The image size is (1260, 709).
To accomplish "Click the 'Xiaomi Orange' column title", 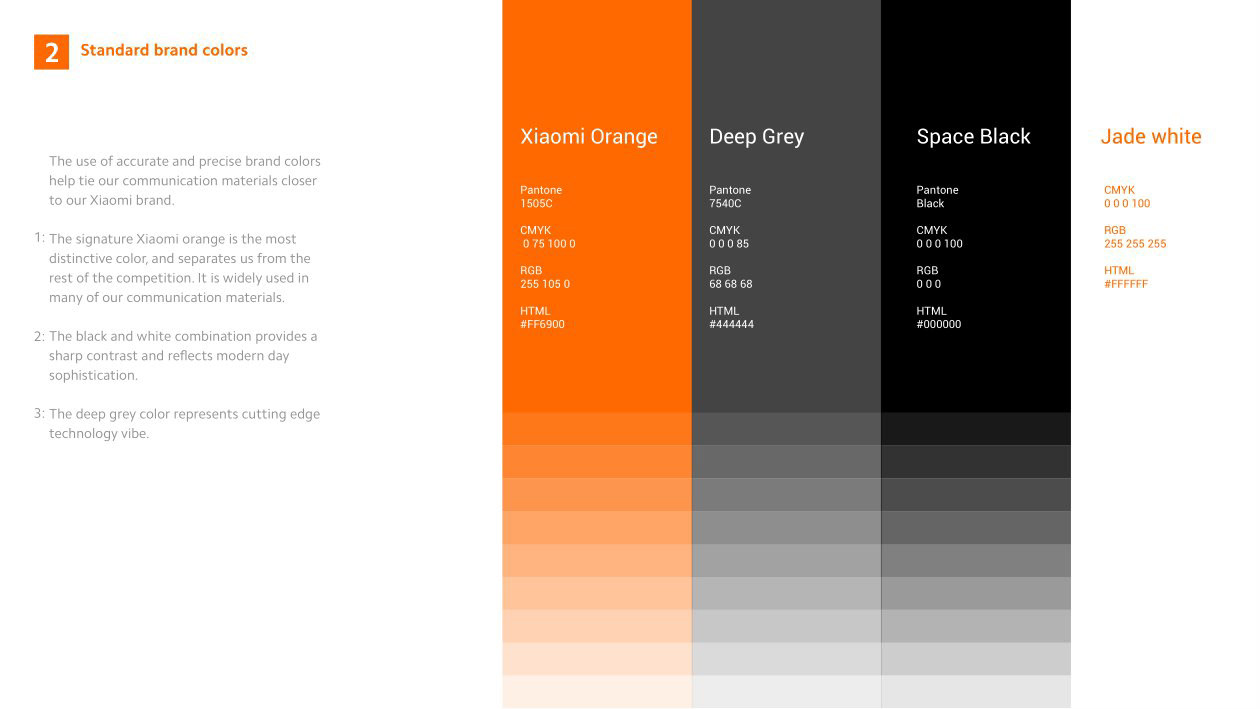I will click(x=589, y=137).
